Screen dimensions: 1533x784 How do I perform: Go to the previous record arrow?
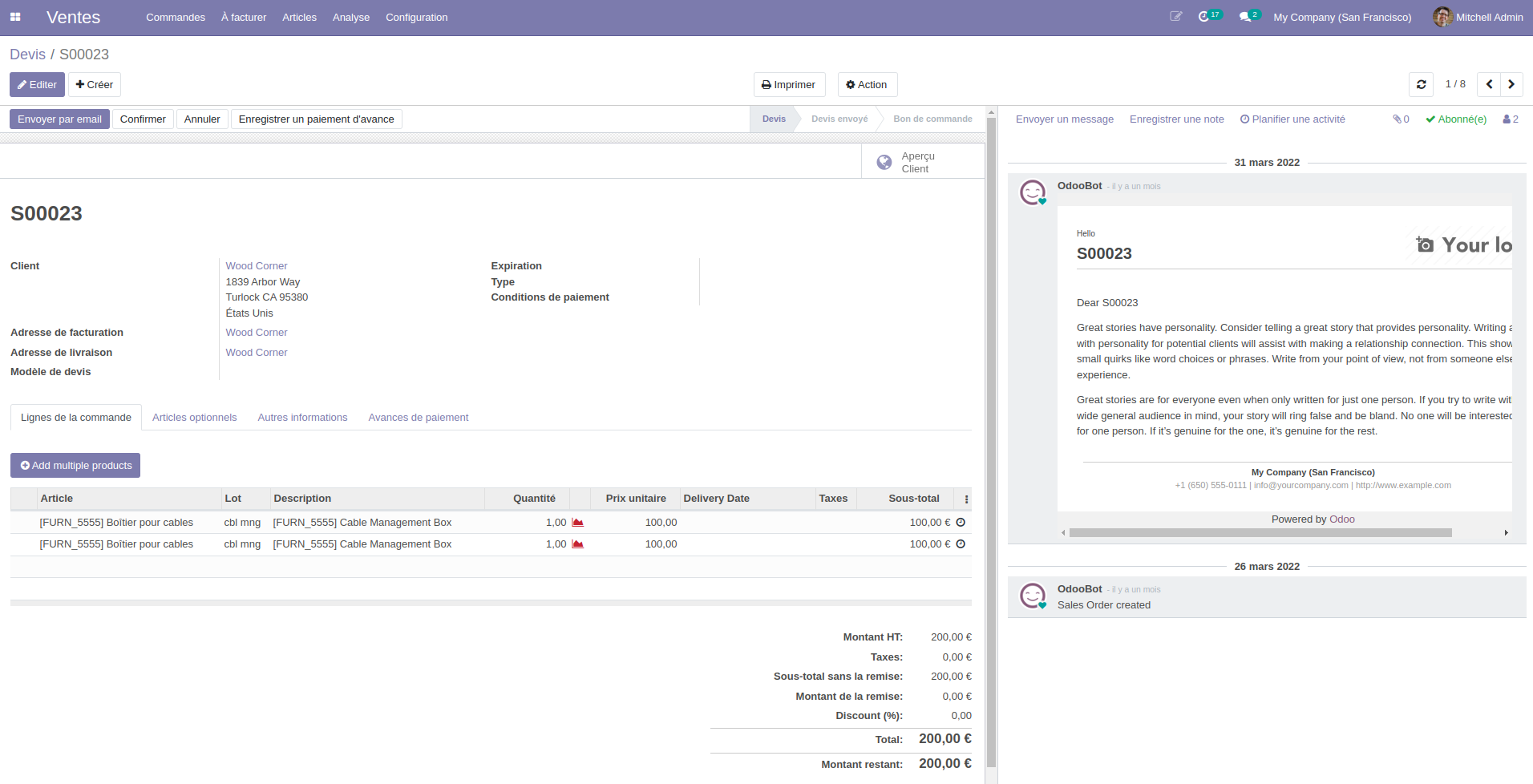click(1489, 84)
